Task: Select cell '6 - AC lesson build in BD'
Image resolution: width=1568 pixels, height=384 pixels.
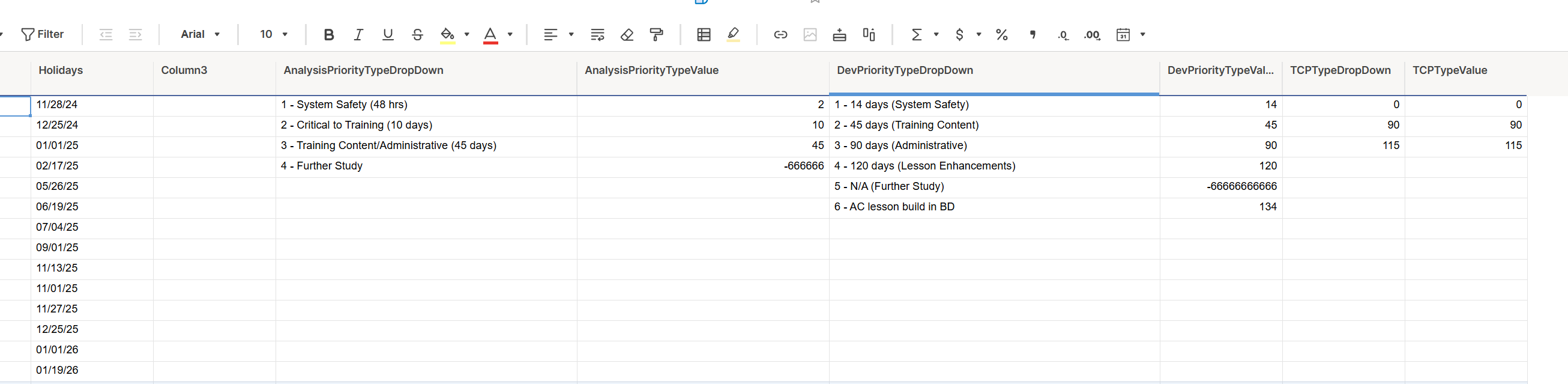Action: click(995, 207)
